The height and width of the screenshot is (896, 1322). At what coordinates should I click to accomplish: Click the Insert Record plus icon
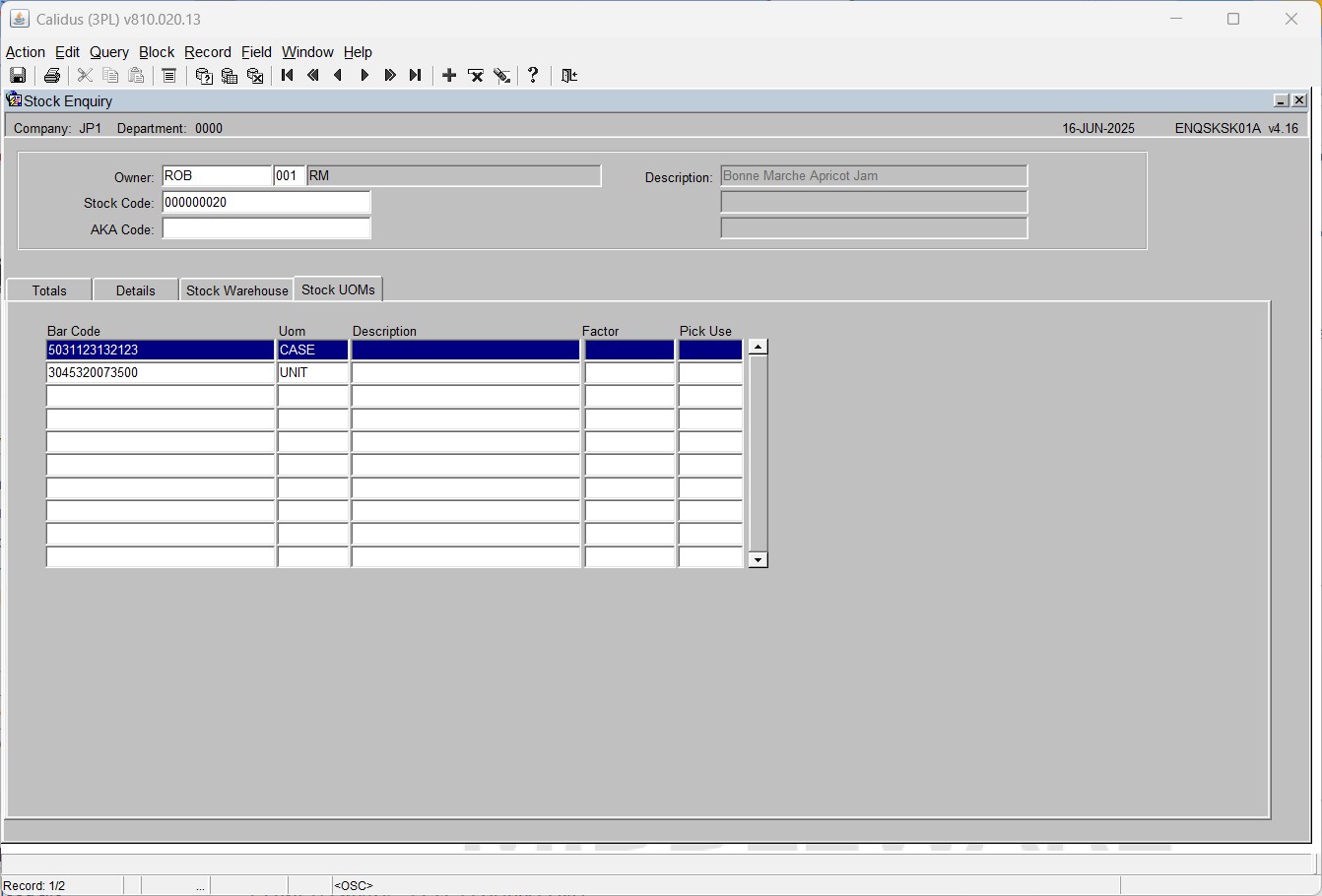[x=449, y=76]
